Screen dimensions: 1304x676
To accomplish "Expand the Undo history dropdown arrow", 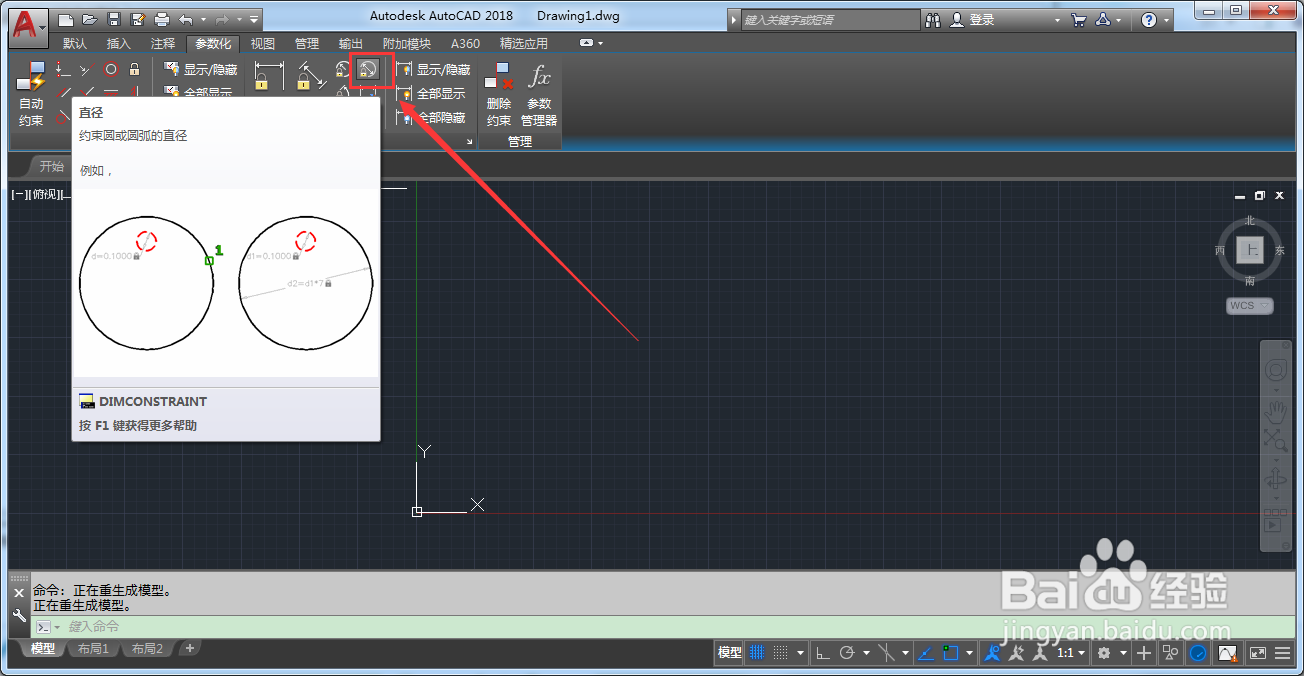I will [203, 19].
